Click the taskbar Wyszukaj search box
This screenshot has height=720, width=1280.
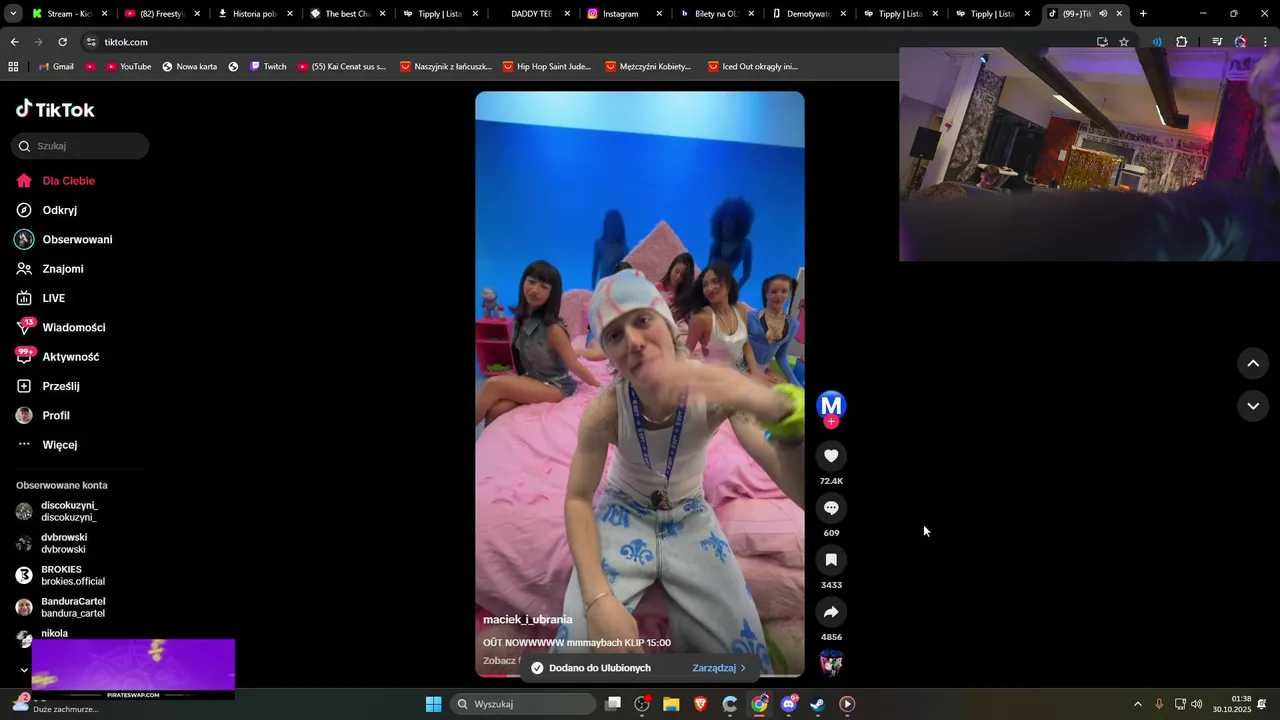521,704
